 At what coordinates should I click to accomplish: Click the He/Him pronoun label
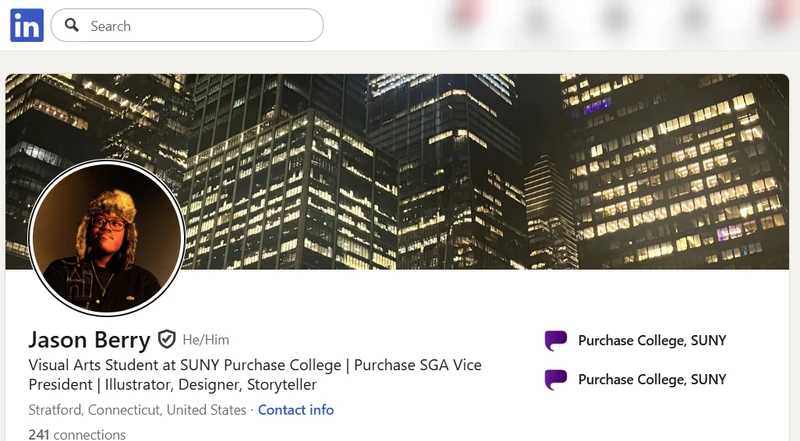coord(206,340)
